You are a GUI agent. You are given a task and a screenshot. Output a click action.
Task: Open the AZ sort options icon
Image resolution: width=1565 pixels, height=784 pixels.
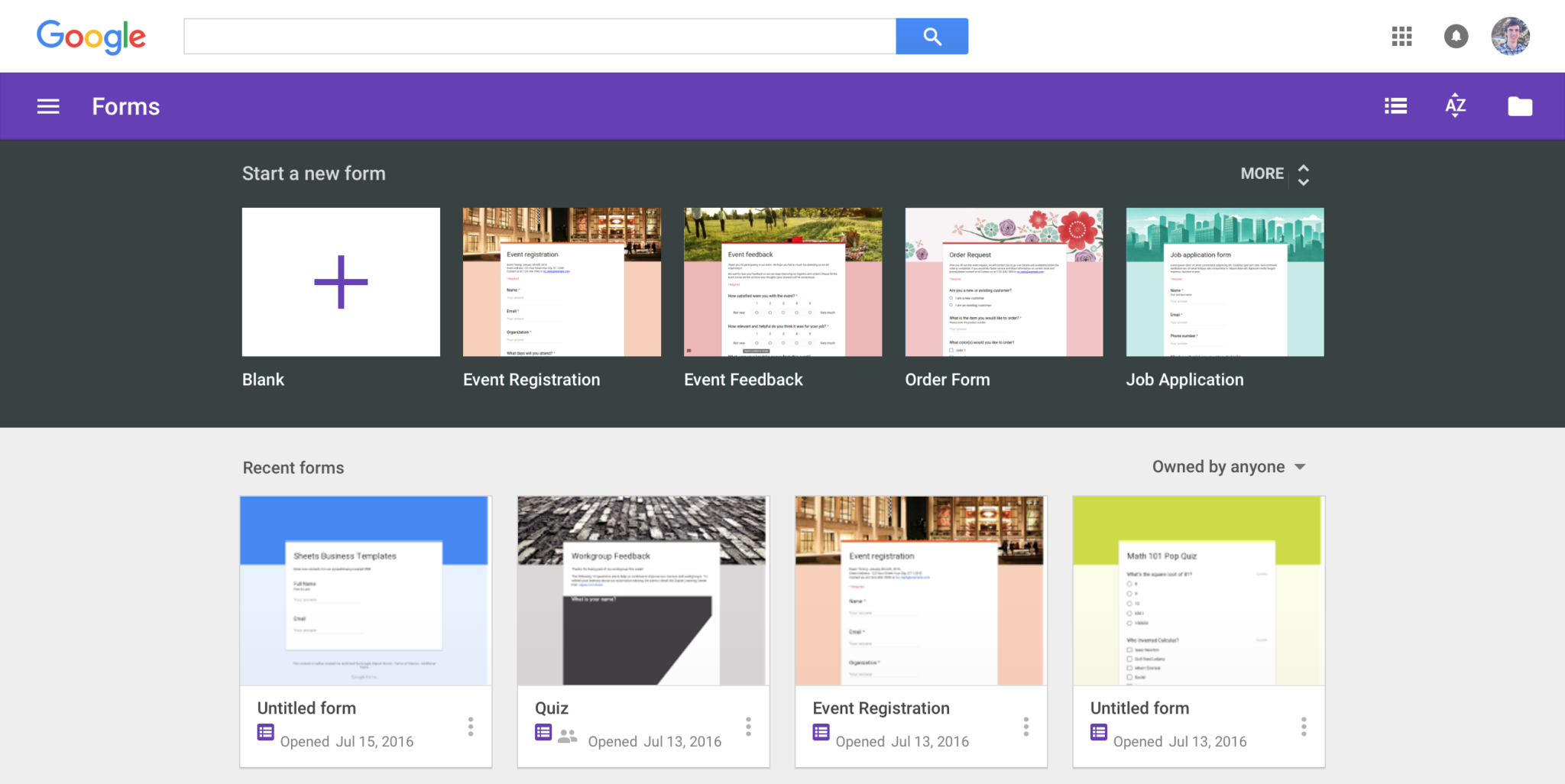pos(1456,105)
